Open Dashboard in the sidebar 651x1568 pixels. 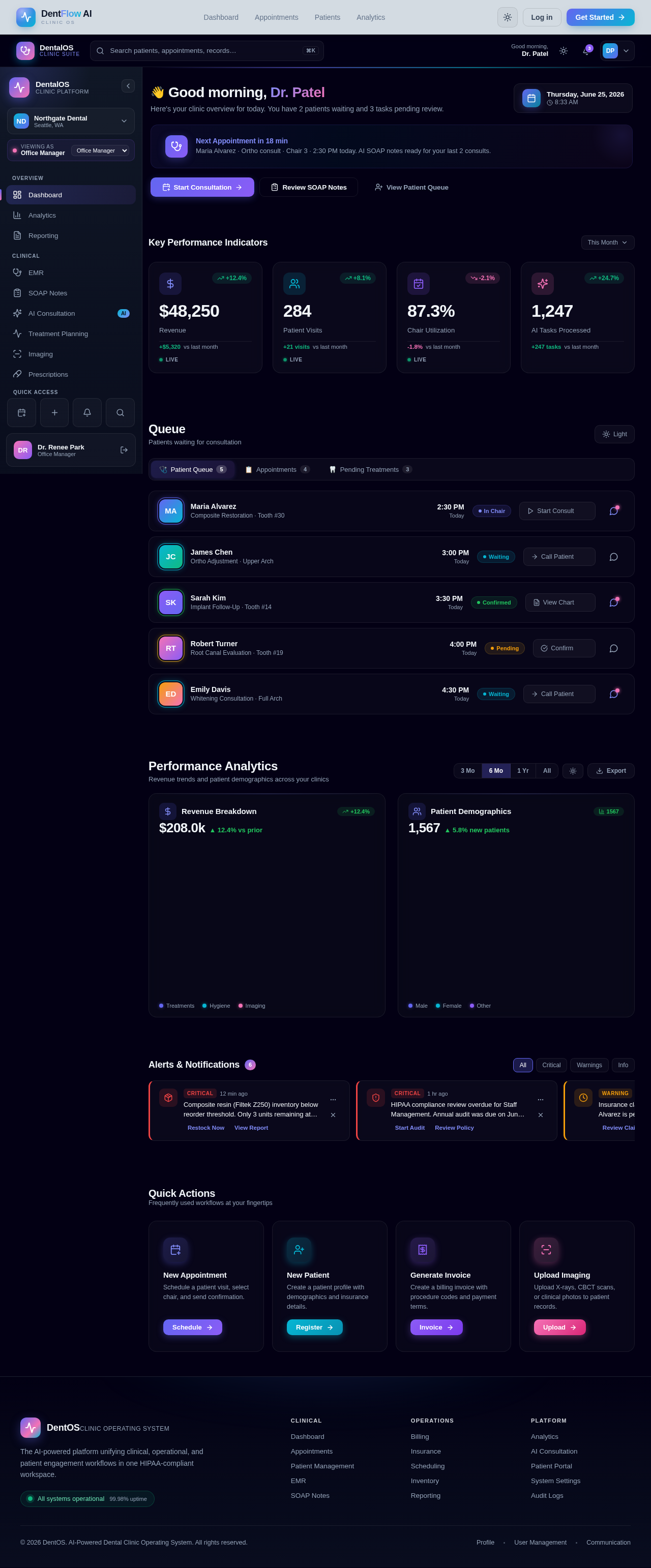[71, 195]
